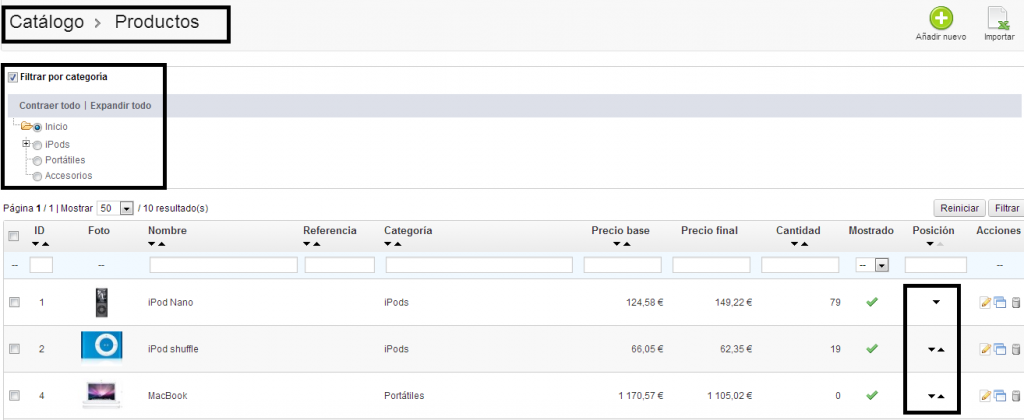The height and width of the screenshot is (420, 1024).
Task: Expand the iPods category tree node
Action: [x=26, y=144]
